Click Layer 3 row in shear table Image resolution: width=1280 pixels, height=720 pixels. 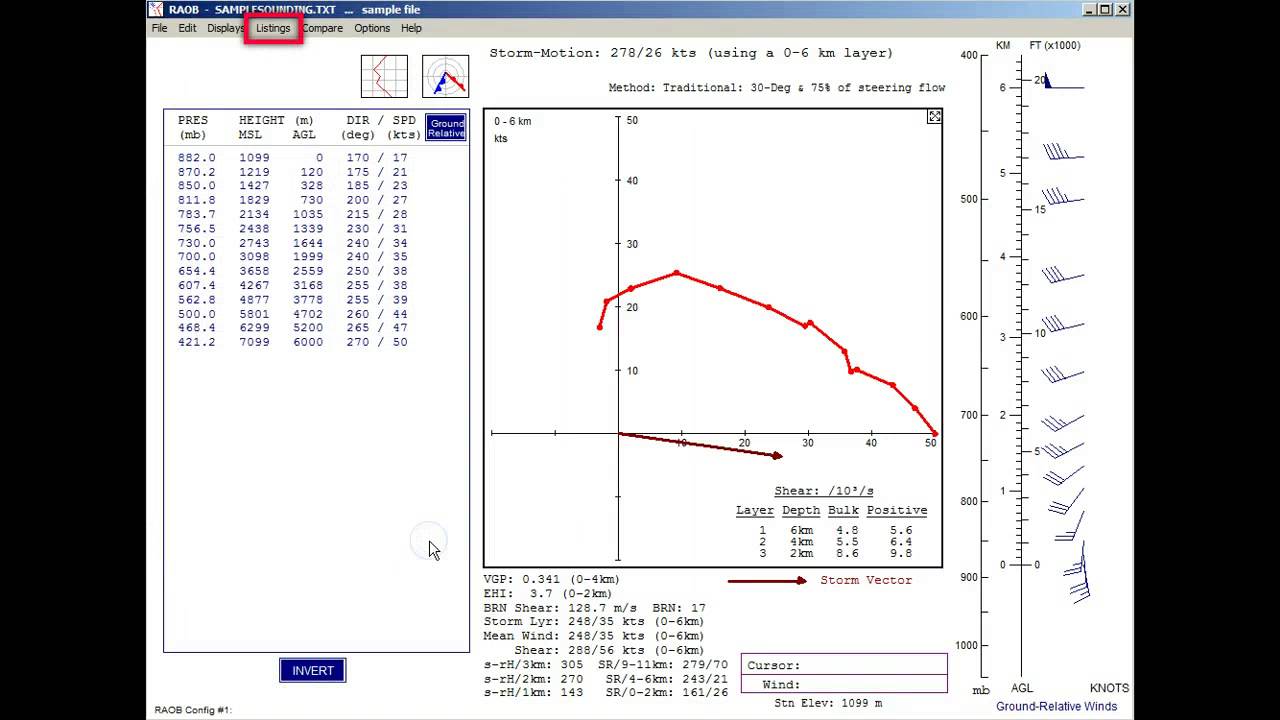pos(834,553)
